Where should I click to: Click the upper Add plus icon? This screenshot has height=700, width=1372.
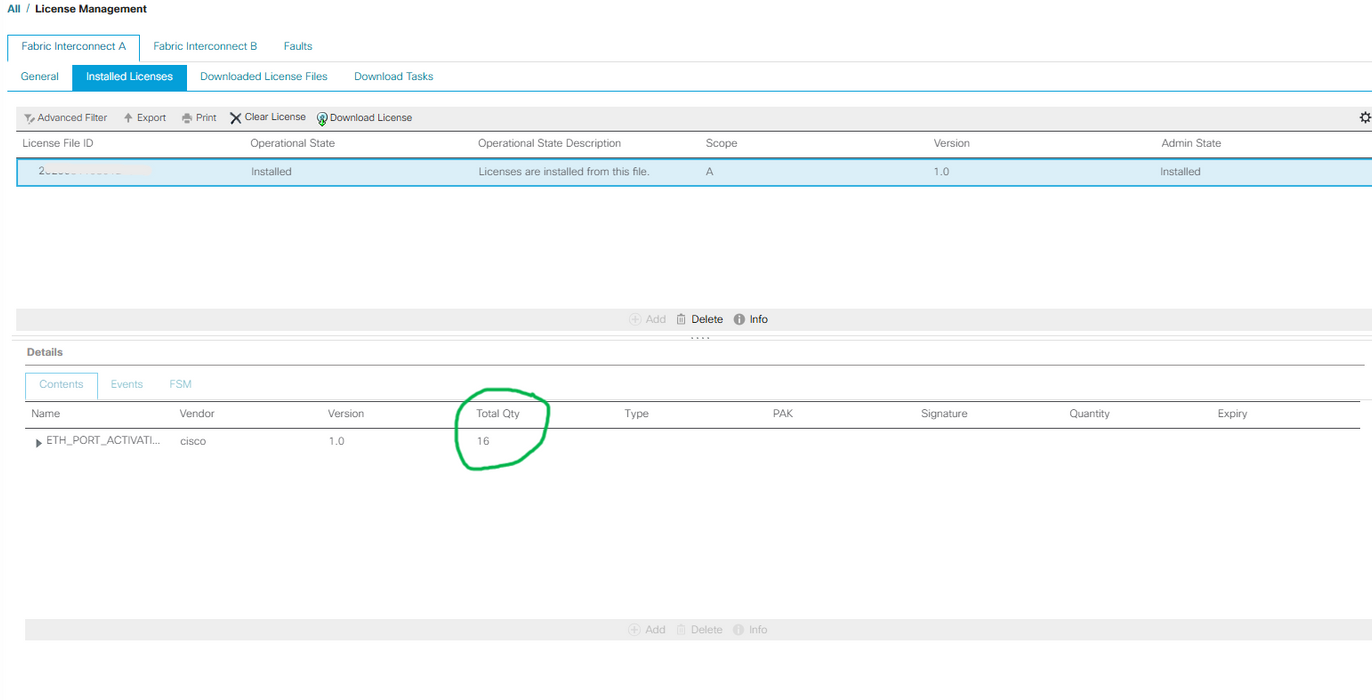click(x=634, y=319)
